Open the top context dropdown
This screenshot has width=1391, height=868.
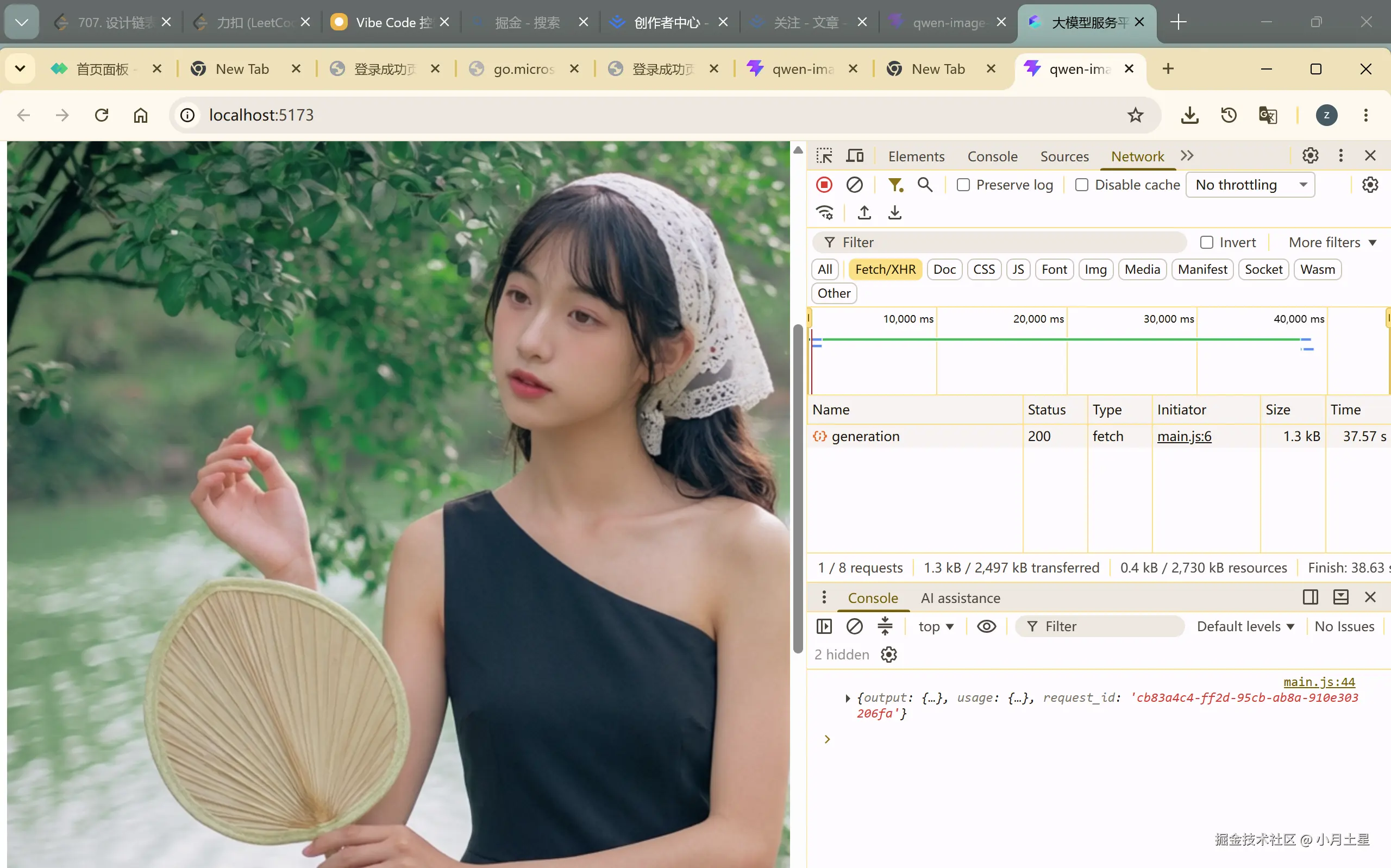tap(936, 626)
